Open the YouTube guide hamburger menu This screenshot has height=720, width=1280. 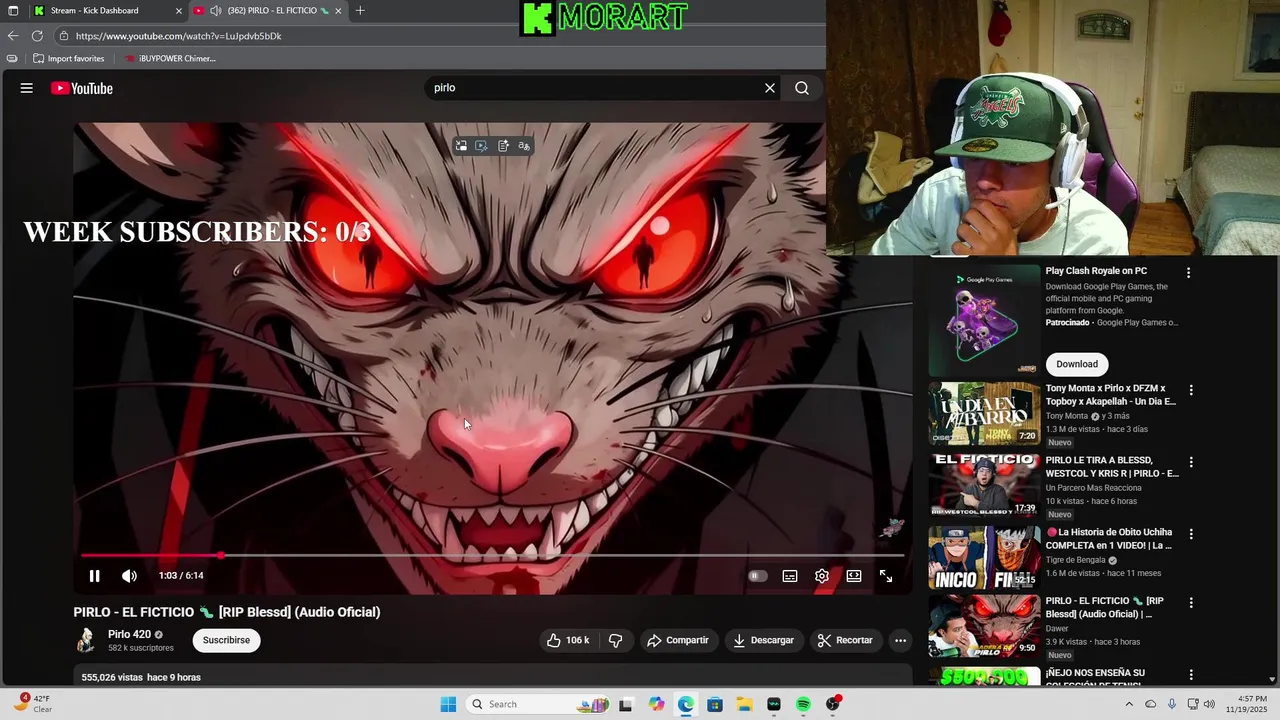coord(27,88)
